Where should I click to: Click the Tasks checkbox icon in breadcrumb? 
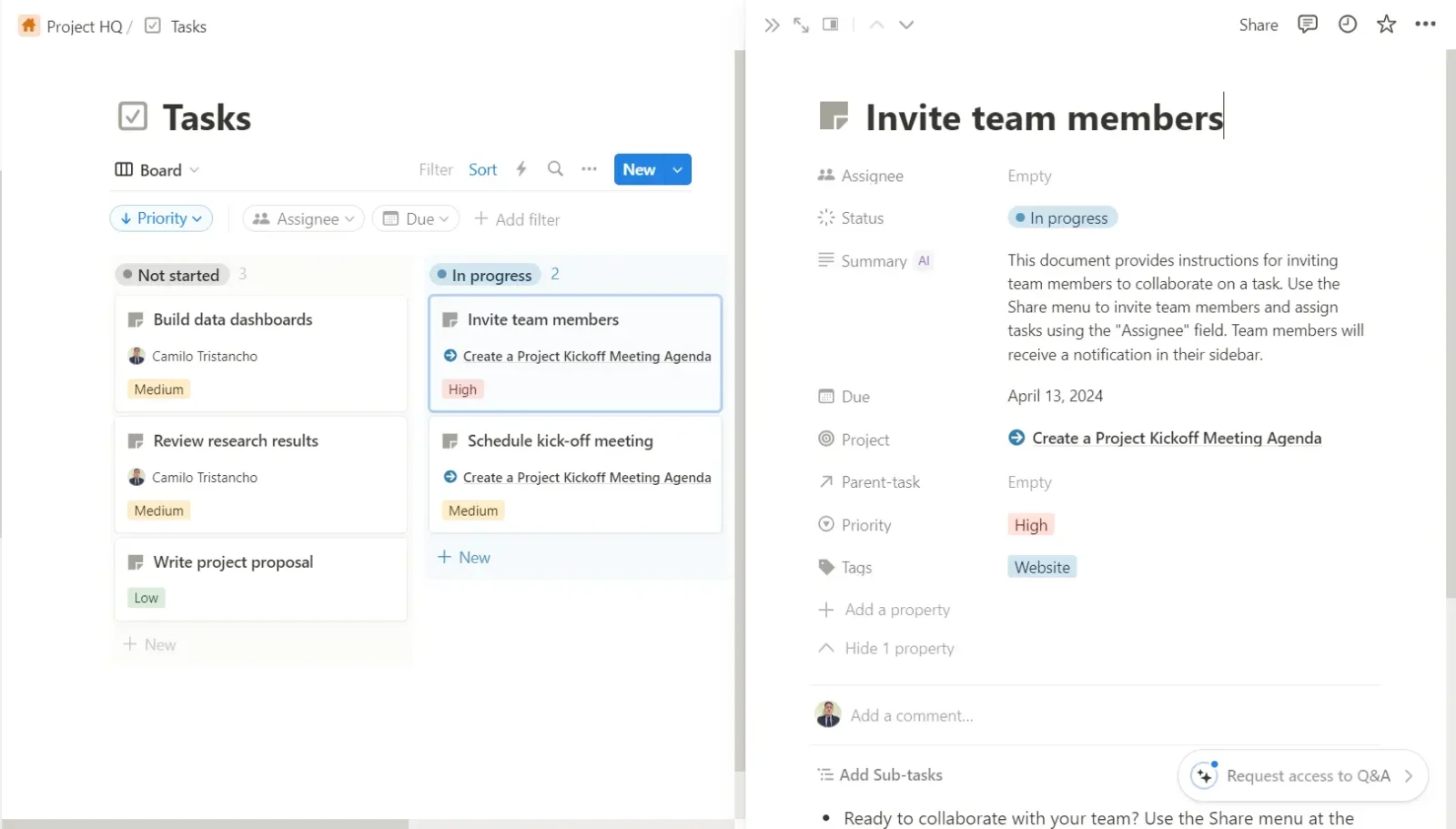(x=153, y=25)
